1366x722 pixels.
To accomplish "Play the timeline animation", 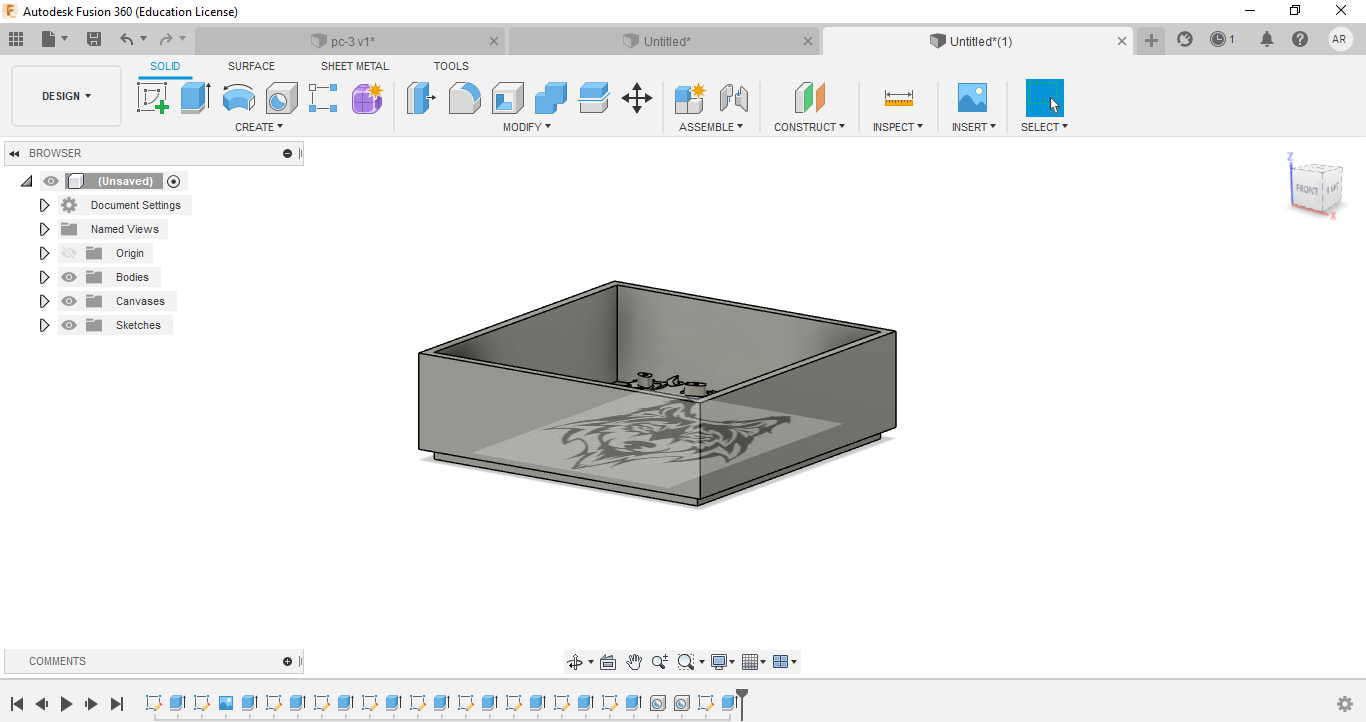I will [67, 704].
